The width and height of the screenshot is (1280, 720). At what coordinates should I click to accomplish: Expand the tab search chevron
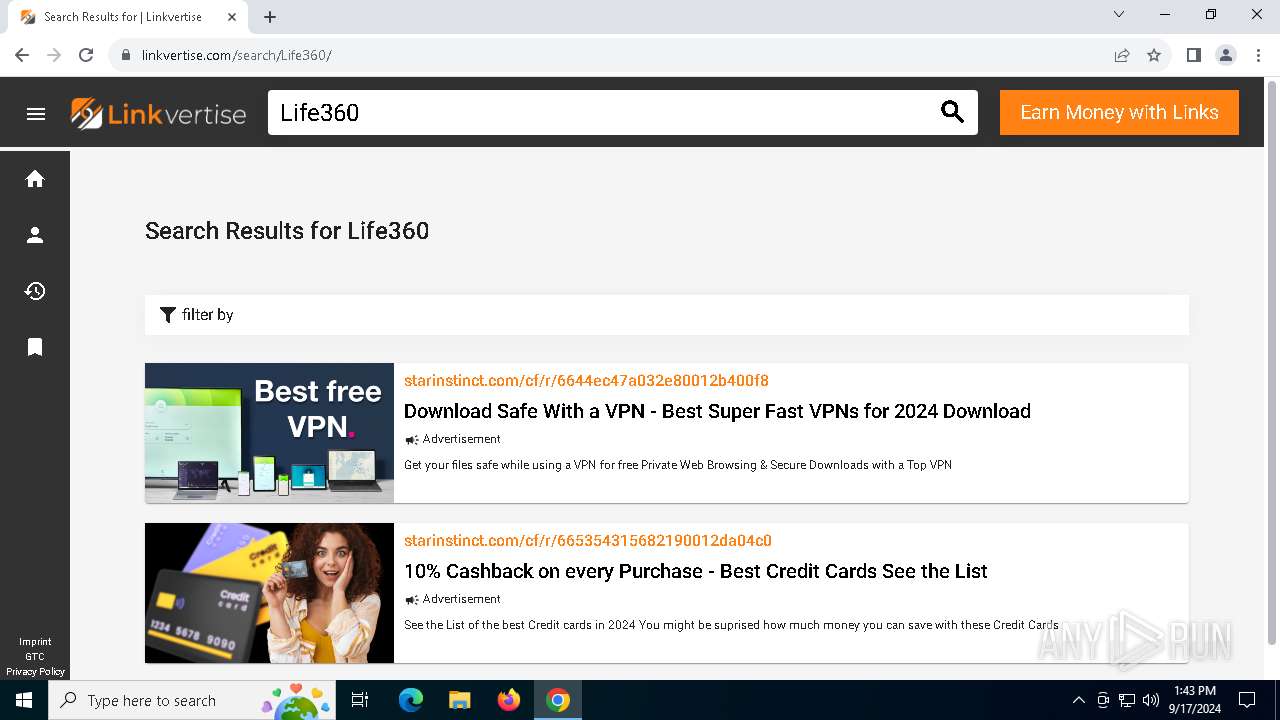click(x=1119, y=15)
